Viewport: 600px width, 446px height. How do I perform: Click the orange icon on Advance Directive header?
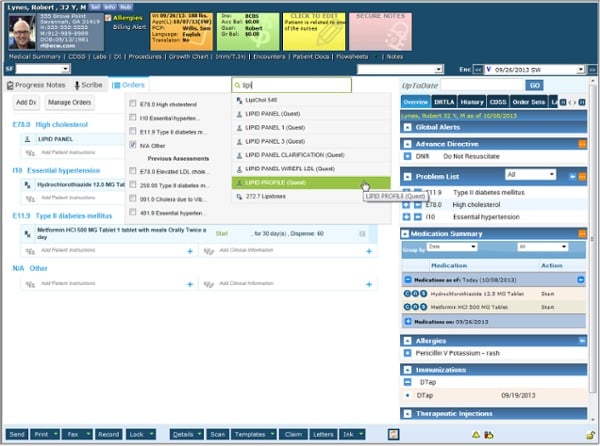pos(581,144)
